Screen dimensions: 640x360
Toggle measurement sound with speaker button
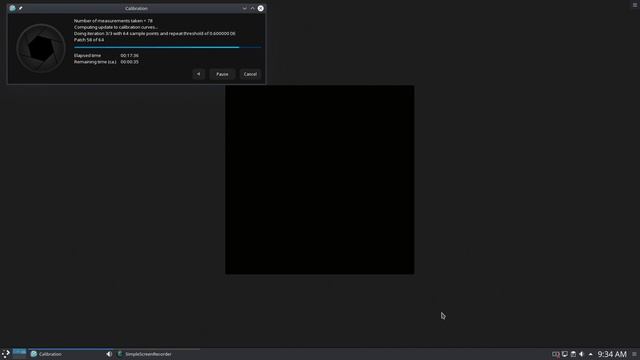tap(198, 74)
